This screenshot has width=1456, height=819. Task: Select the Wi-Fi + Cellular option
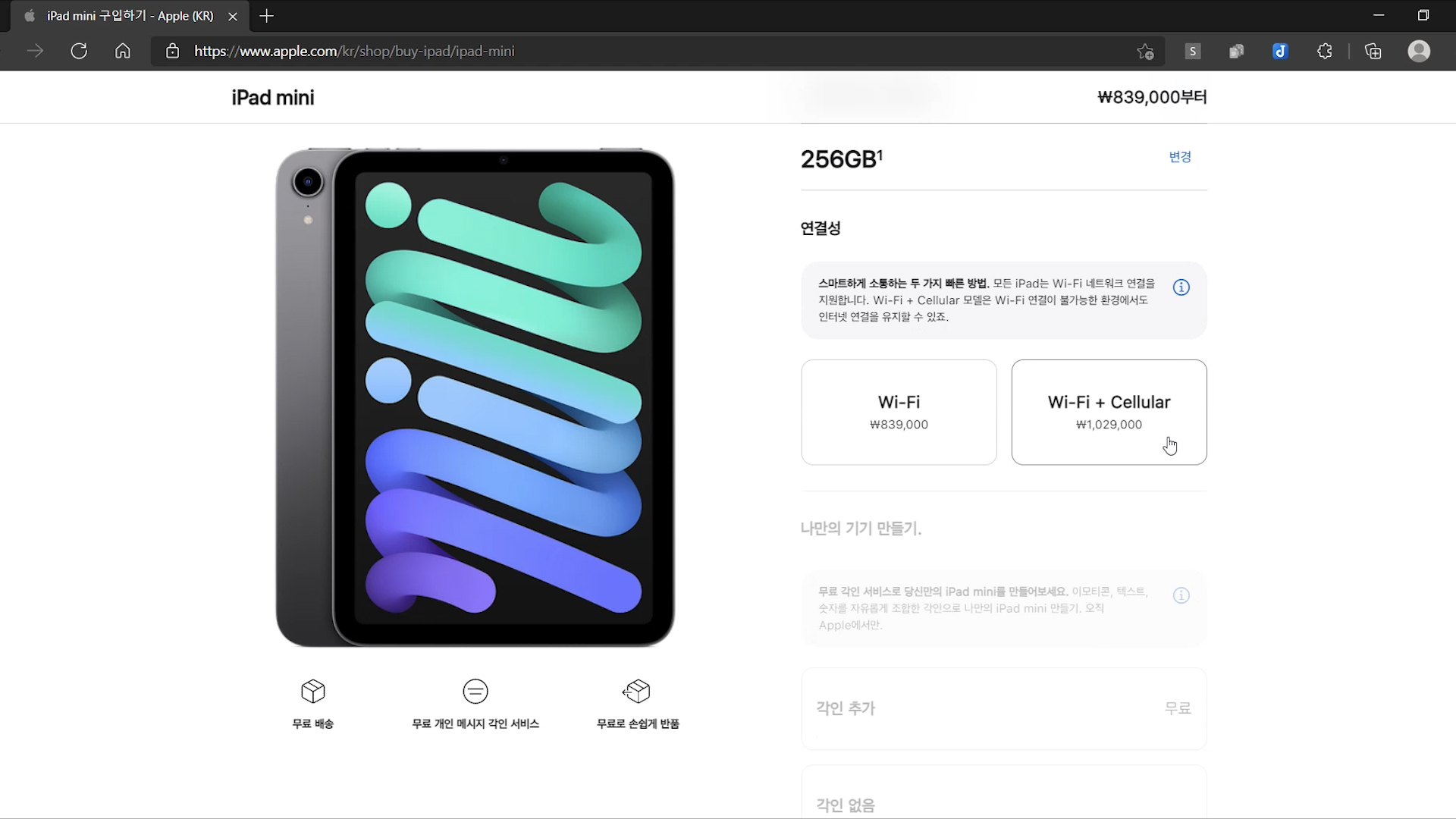tap(1109, 412)
